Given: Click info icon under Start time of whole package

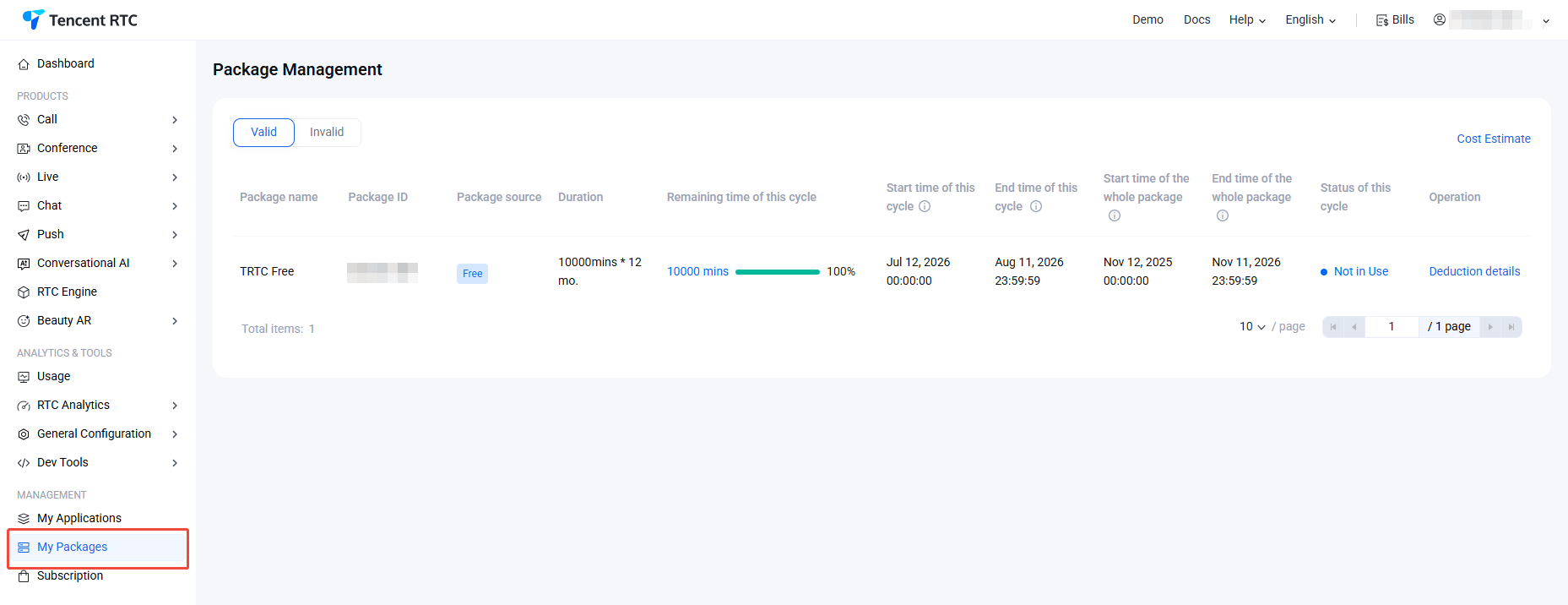Looking at the screenshot, I should point(1115,215).
